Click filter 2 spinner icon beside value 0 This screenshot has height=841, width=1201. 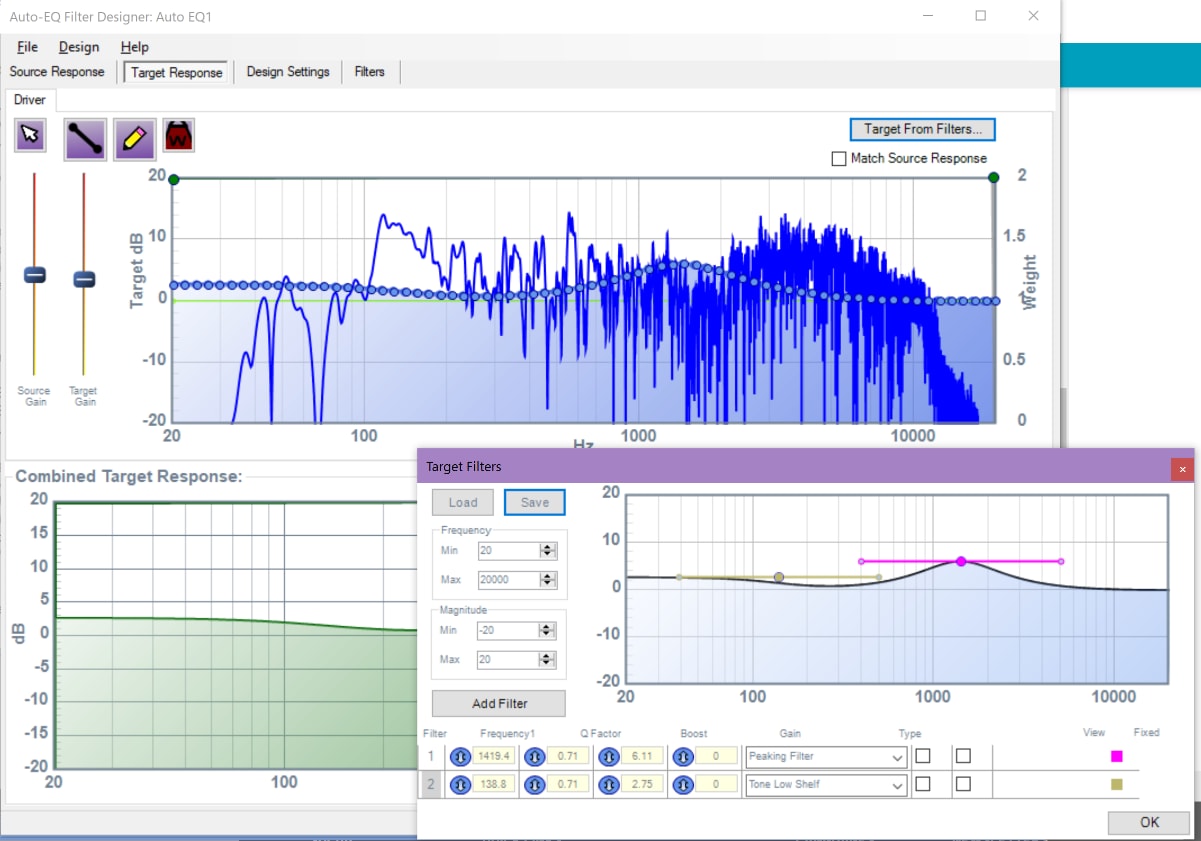pos(682,785)
